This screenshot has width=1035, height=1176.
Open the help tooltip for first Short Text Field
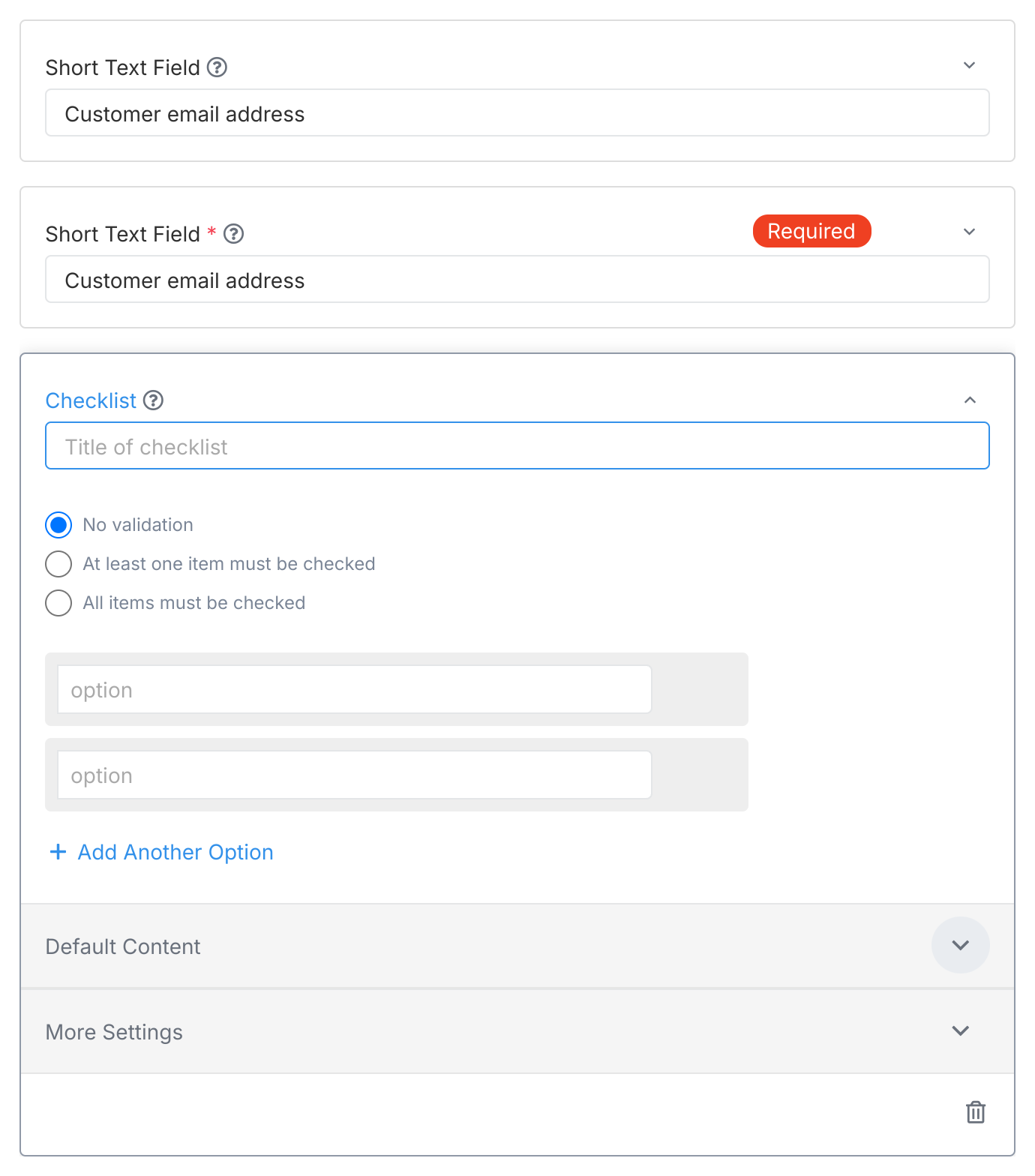coord(217,67)
